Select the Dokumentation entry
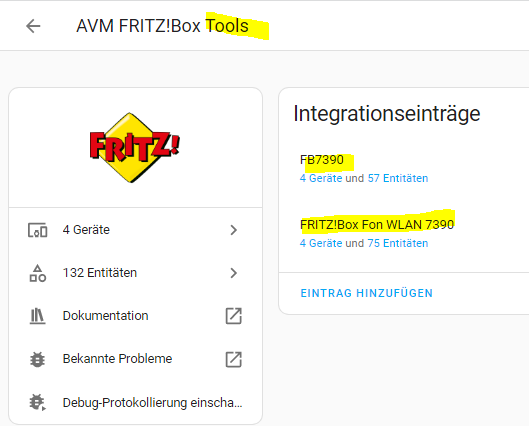The image size is (529, 426). click(135, 316)
